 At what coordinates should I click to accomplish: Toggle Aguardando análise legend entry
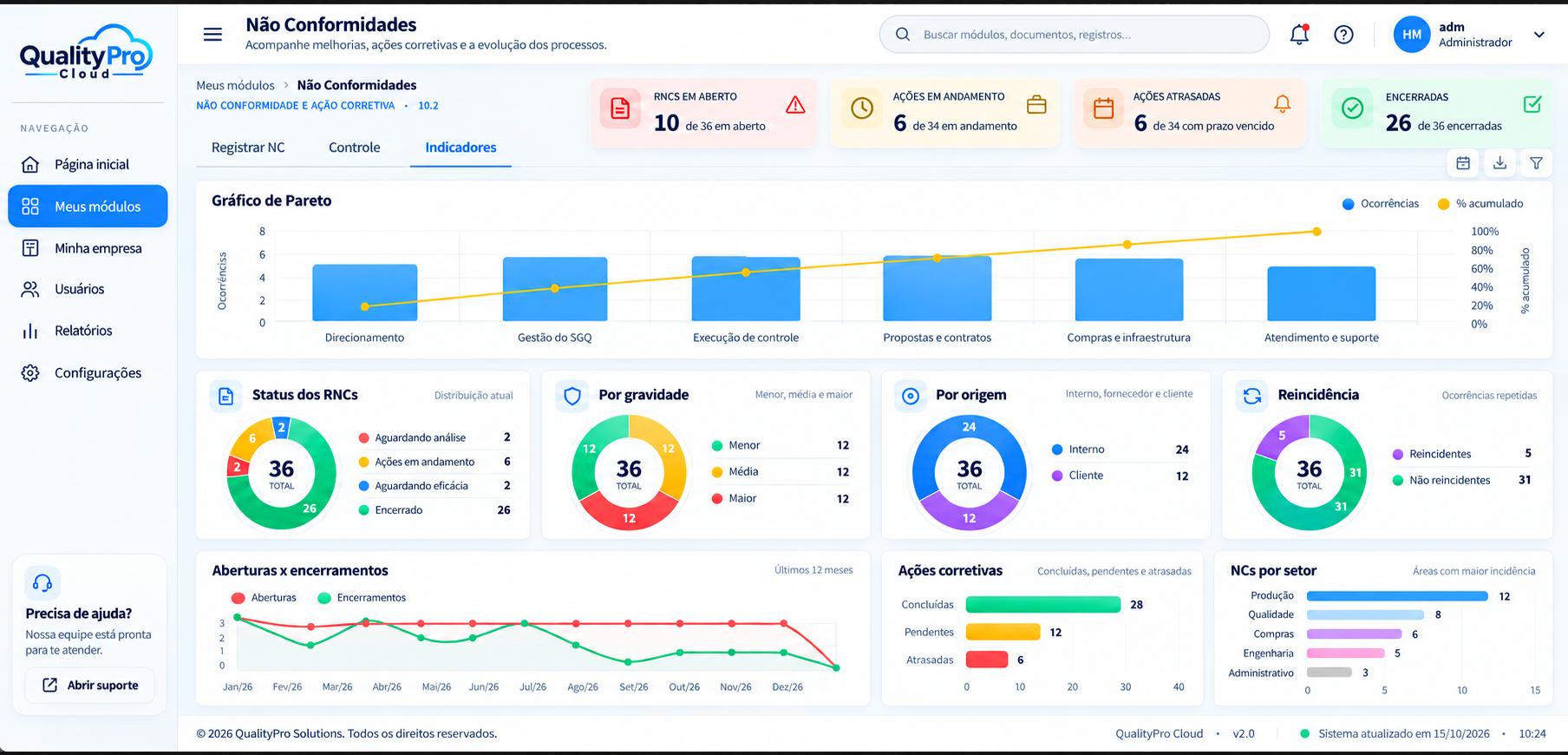[434, 437]
